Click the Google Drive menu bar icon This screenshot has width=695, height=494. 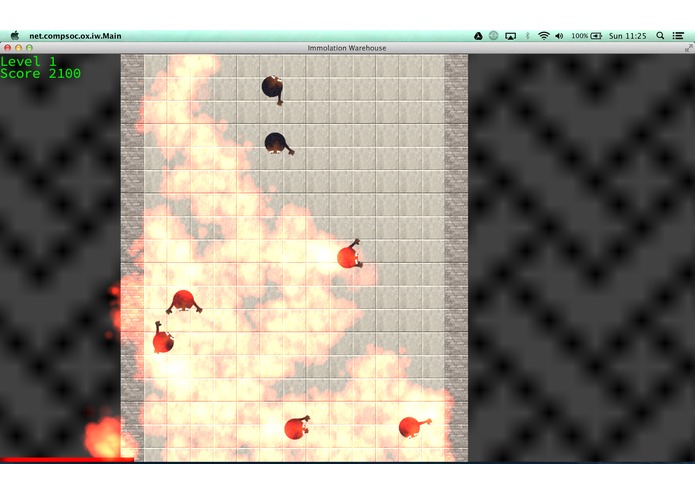(478, 36)
